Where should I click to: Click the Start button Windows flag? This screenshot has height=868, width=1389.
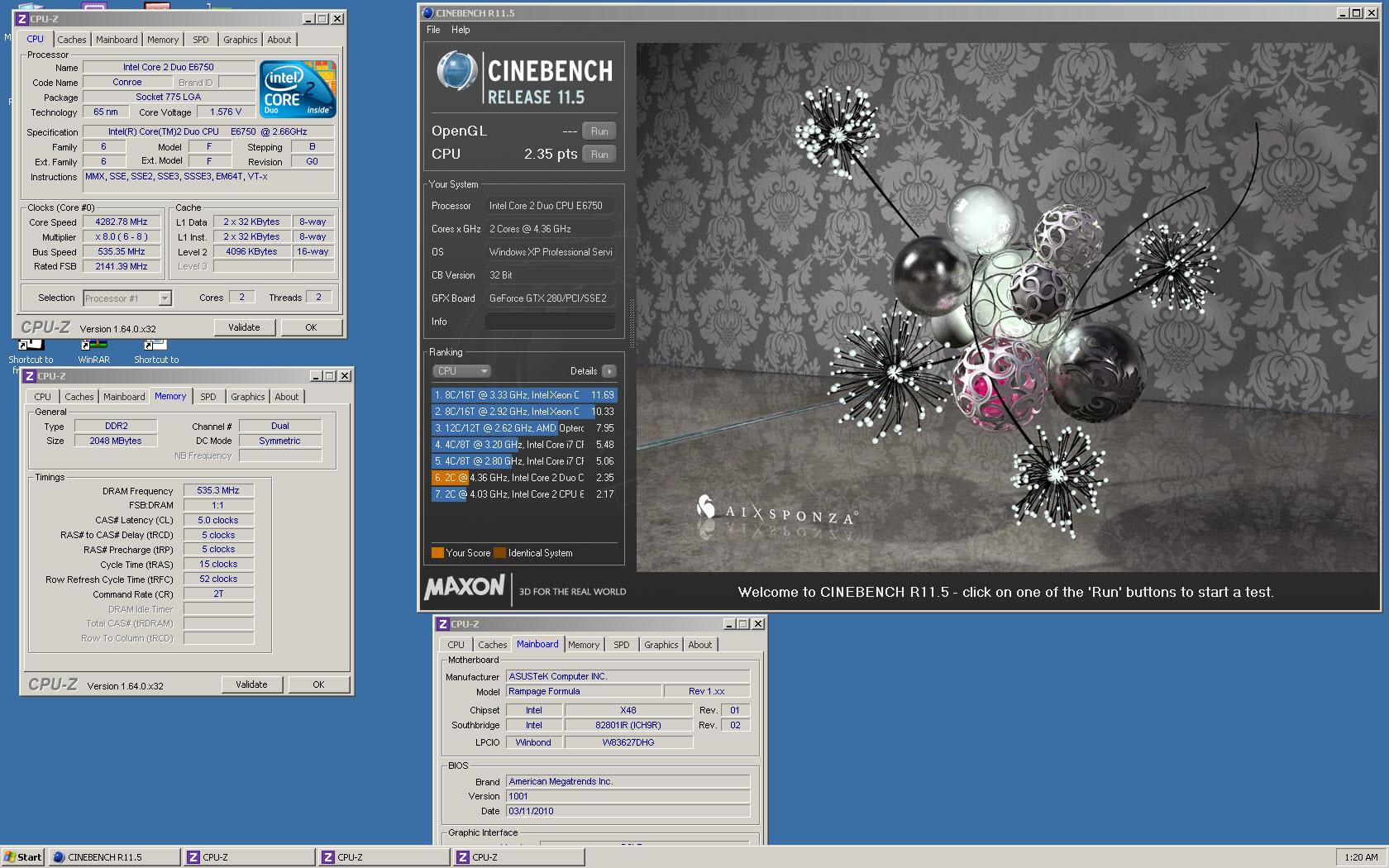pyautogui.click(x=10, y=856)
